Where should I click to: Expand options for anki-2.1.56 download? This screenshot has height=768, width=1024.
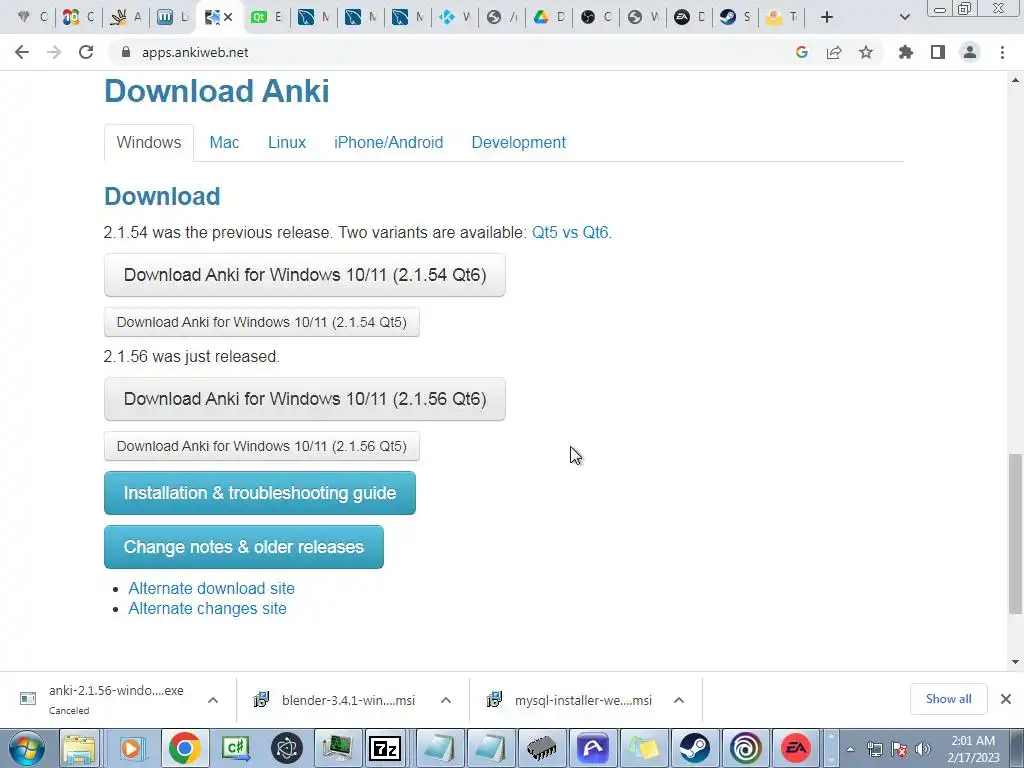click(213, 700)
